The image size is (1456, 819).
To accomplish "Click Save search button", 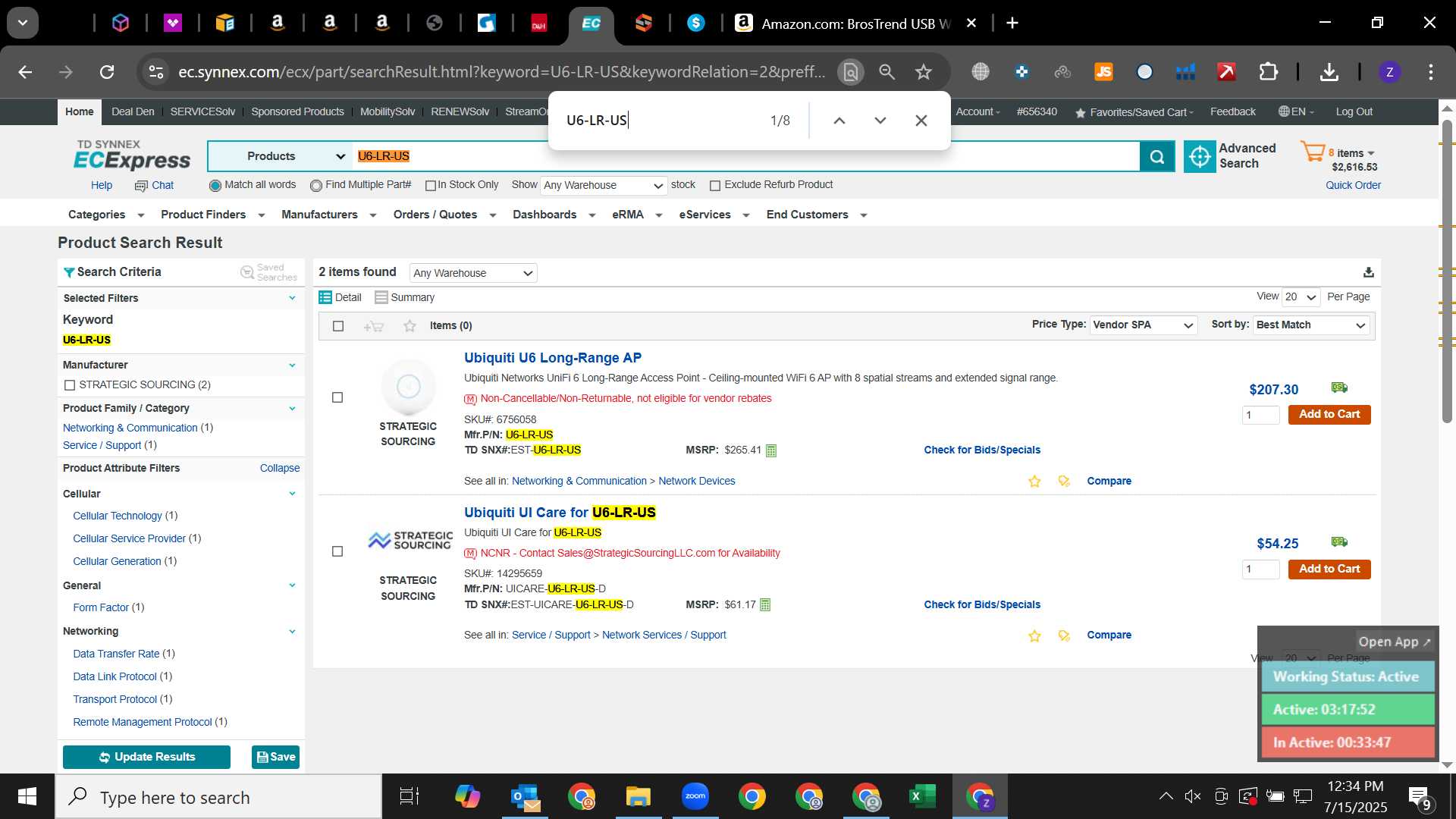I will click(x=276, y=757).
